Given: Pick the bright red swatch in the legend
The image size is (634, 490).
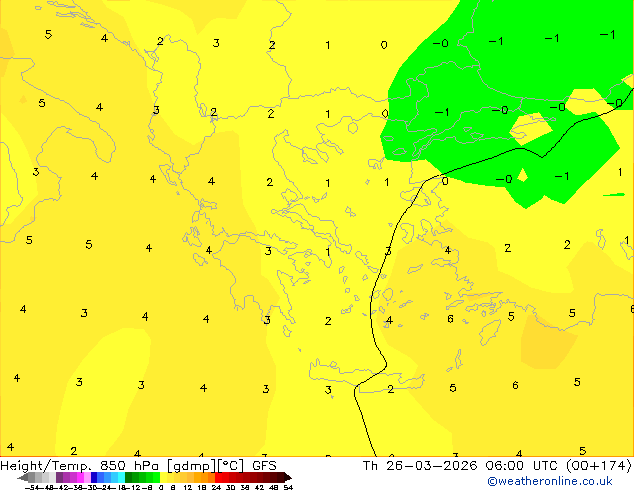Looking at the screenshot, I should coord(219,478).
